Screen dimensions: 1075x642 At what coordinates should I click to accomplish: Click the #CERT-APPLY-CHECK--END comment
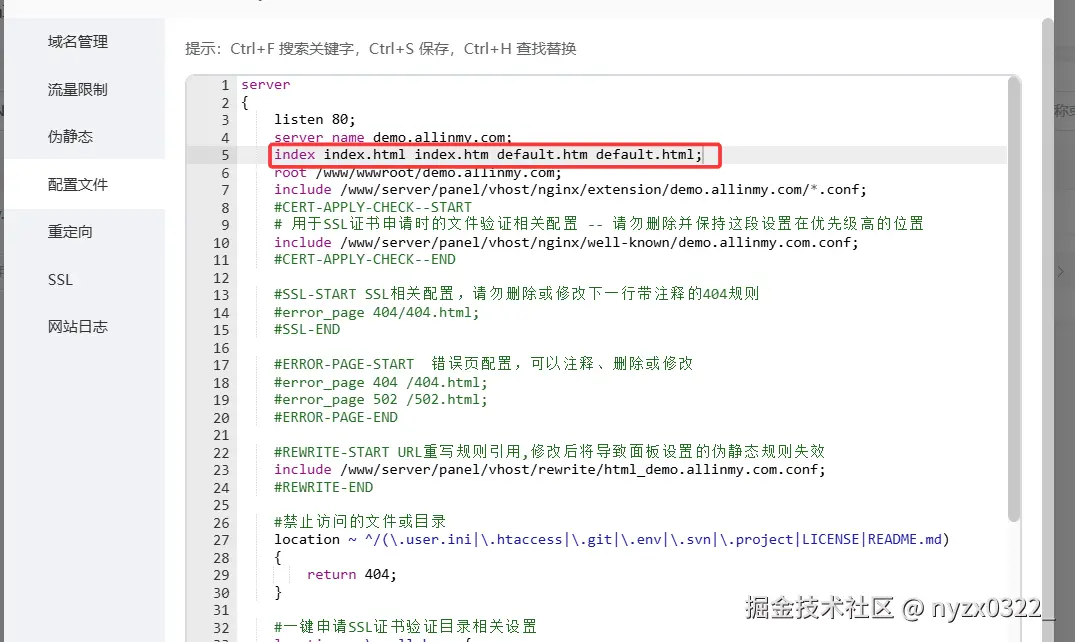tap(365, 260)
